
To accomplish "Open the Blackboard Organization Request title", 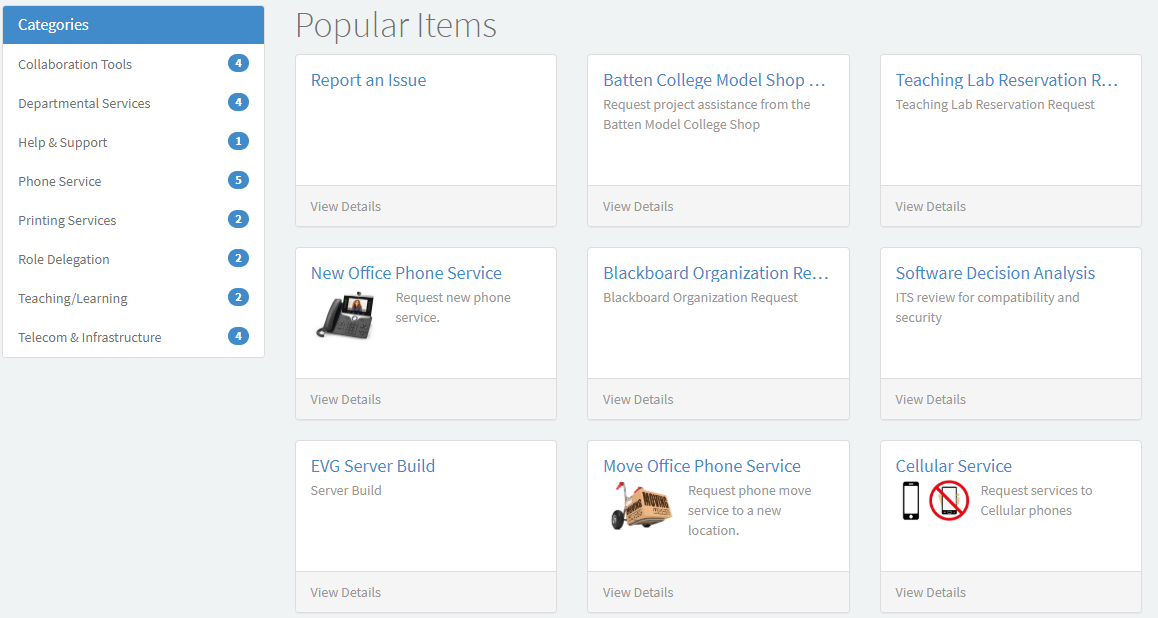I will click(716, 273).
